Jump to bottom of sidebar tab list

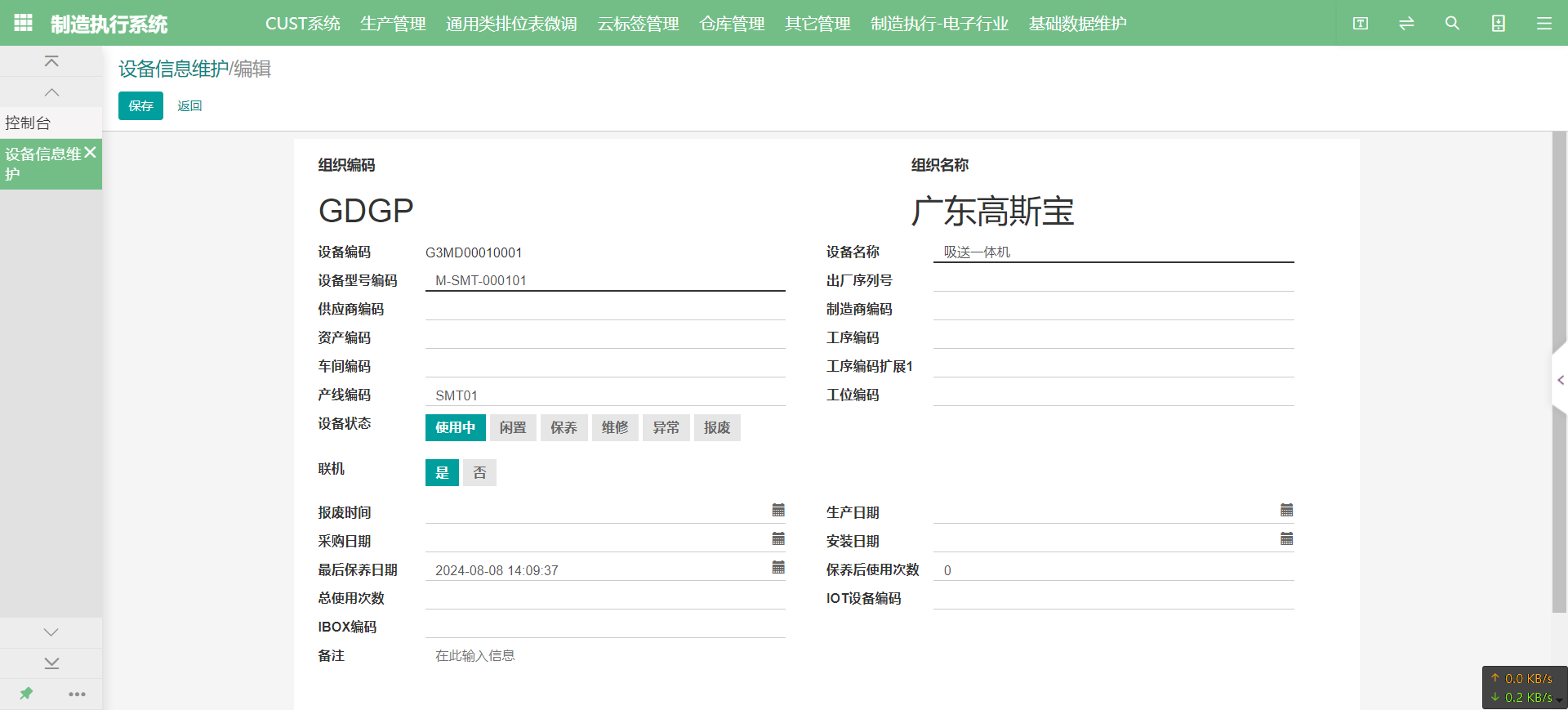click(x=51, y=663)
